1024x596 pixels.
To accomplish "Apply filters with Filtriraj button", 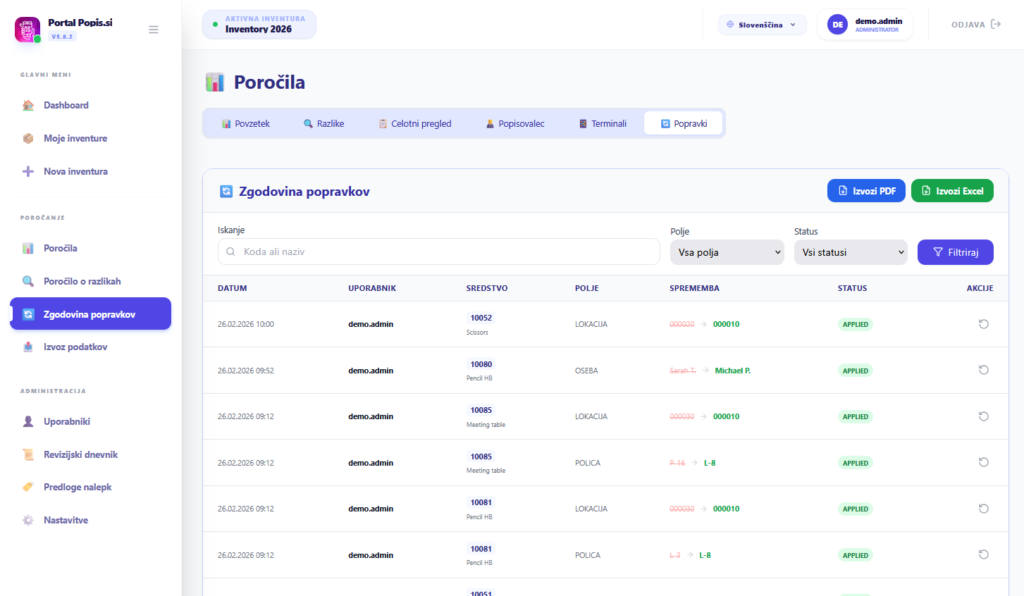I will (954, 253).
